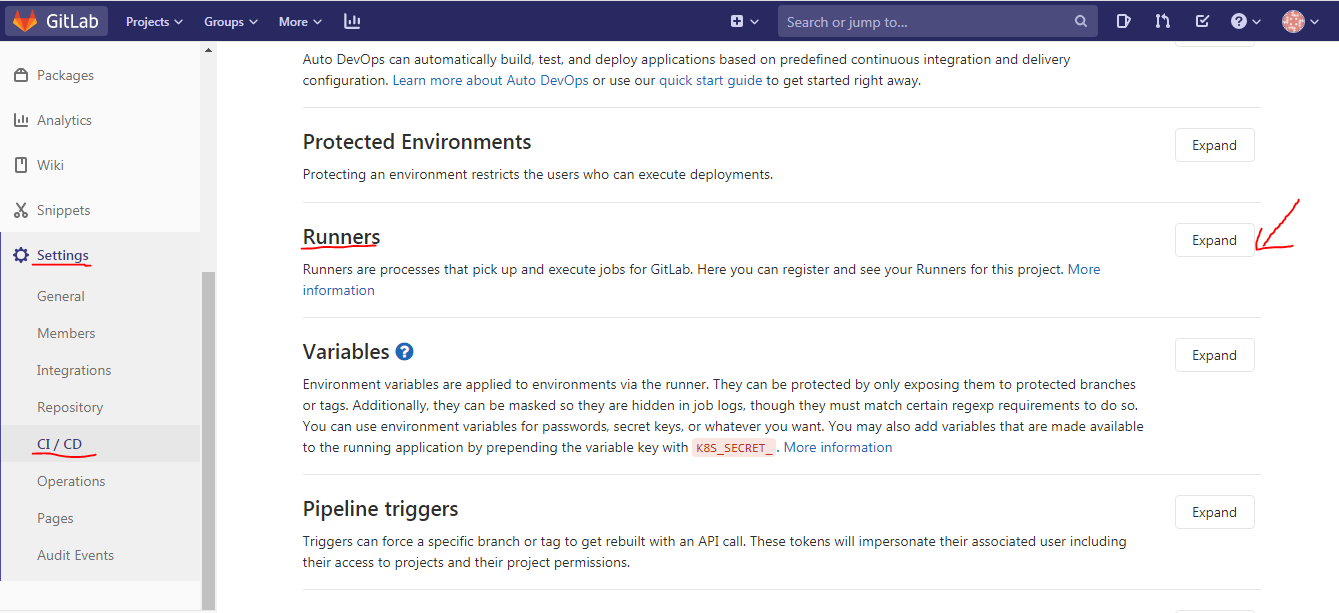This screenshot has width=1339, height=613.
Task: Open your to-do list icon
Action: point(1202,20)
